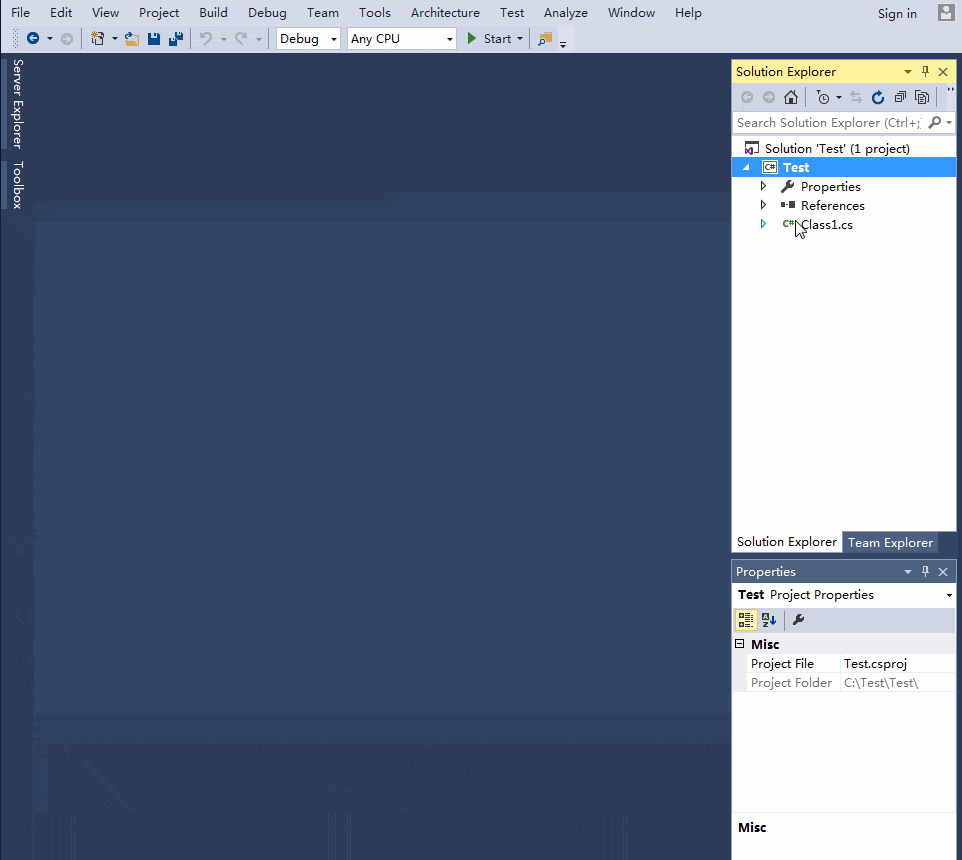Click the Sync with Active Document icon
The height and width of the screenshot is (860, 962).
tap(856, 97)
